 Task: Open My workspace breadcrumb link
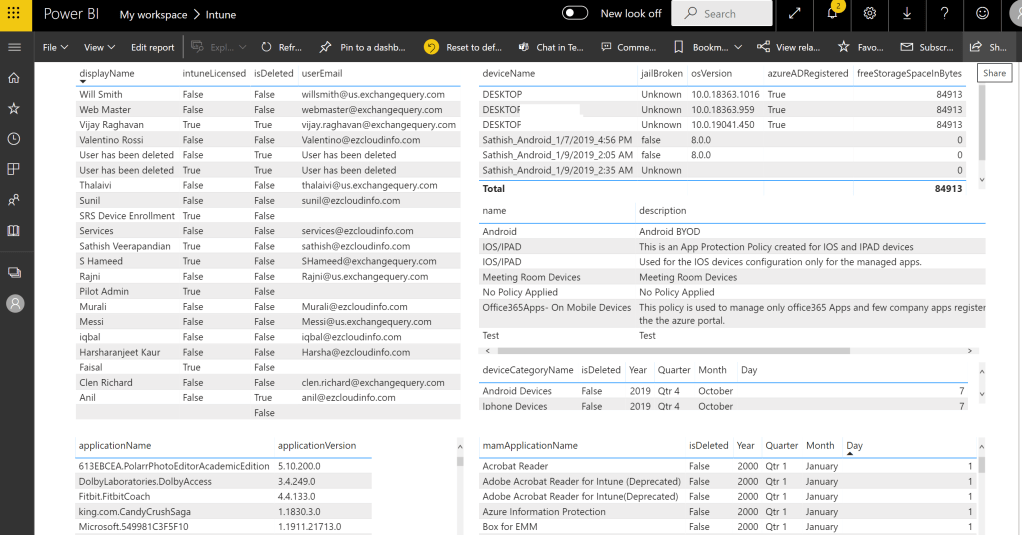(x=153, y=15)
